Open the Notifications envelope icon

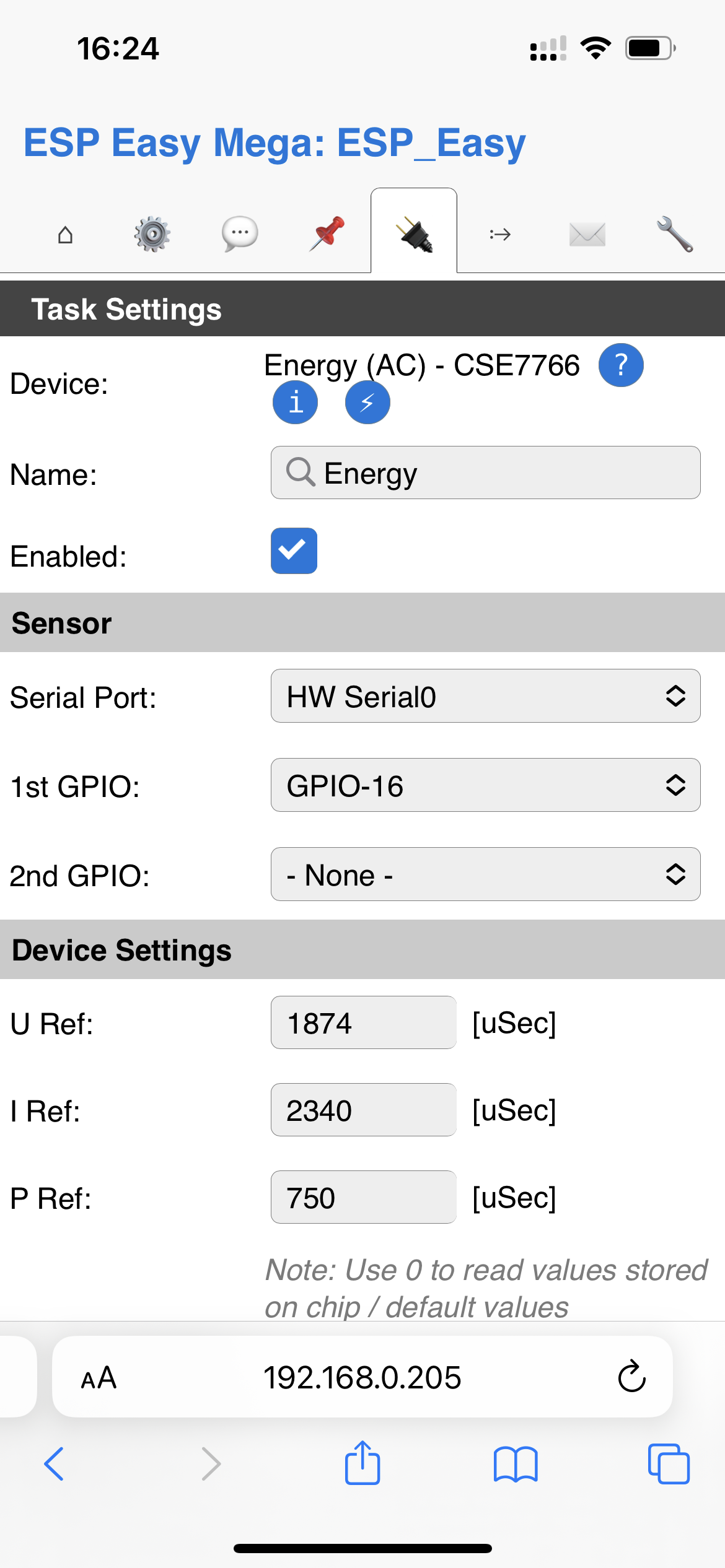pos(587,234)
